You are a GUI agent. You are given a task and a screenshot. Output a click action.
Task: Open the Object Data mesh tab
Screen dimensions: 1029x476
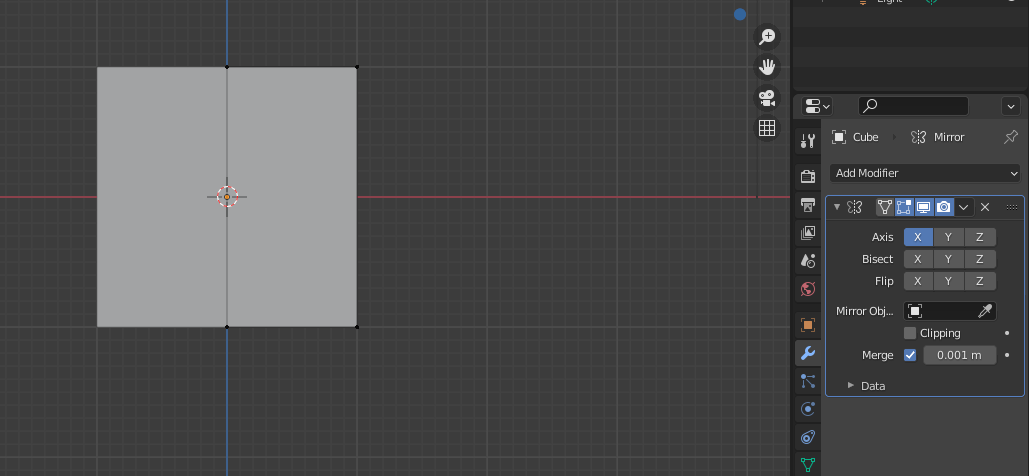tap(808, 465)
